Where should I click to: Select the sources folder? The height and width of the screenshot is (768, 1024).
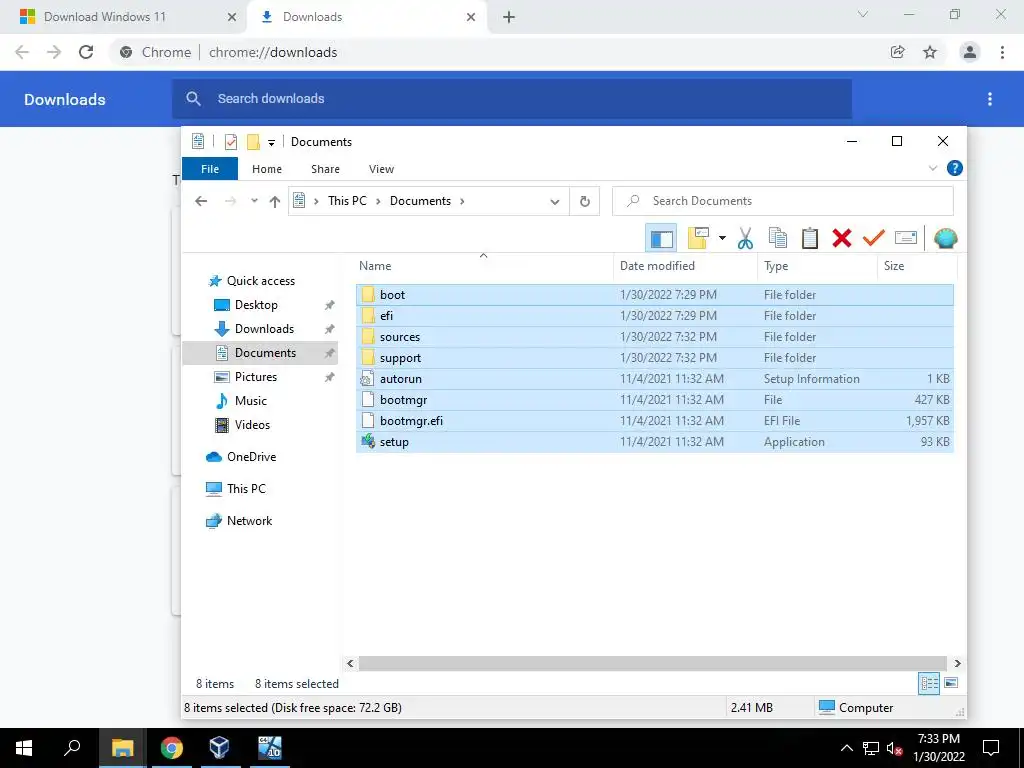tap(654, 337)
